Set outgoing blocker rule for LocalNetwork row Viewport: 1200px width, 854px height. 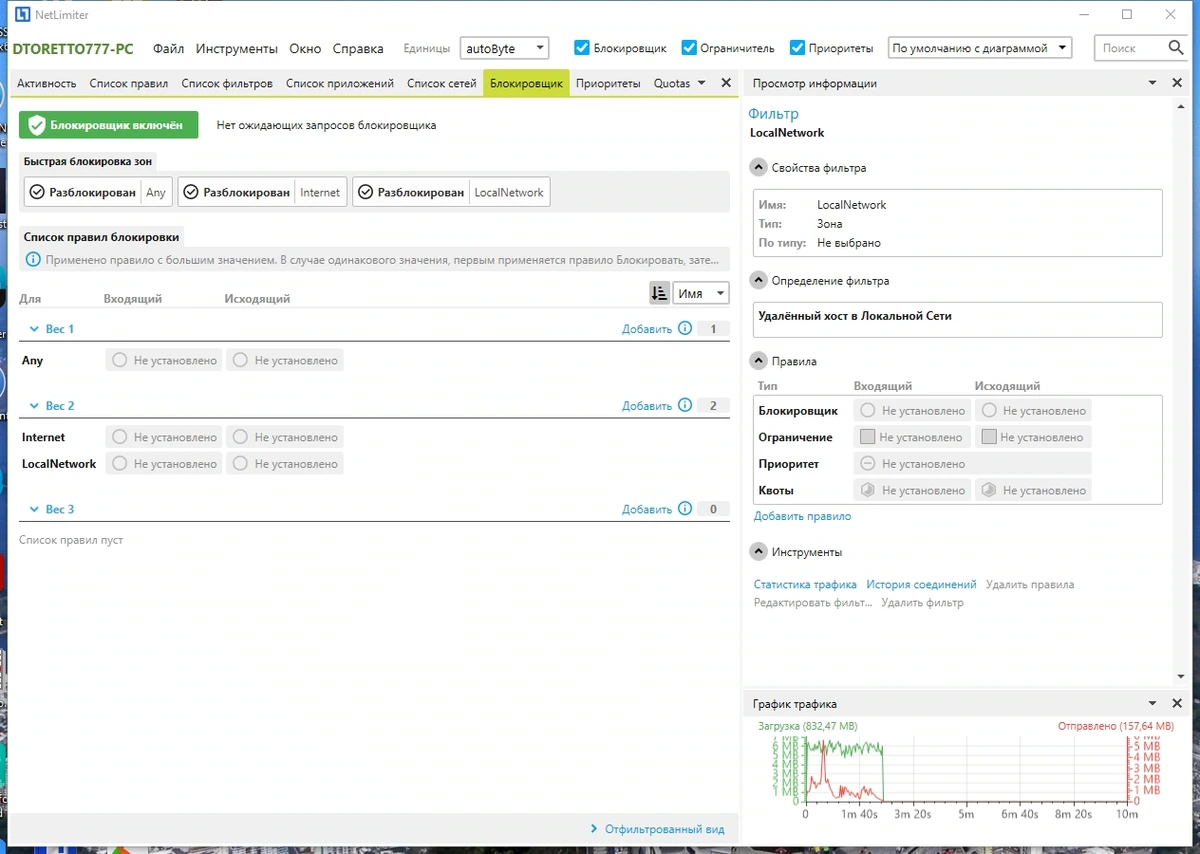coord(284,464)
